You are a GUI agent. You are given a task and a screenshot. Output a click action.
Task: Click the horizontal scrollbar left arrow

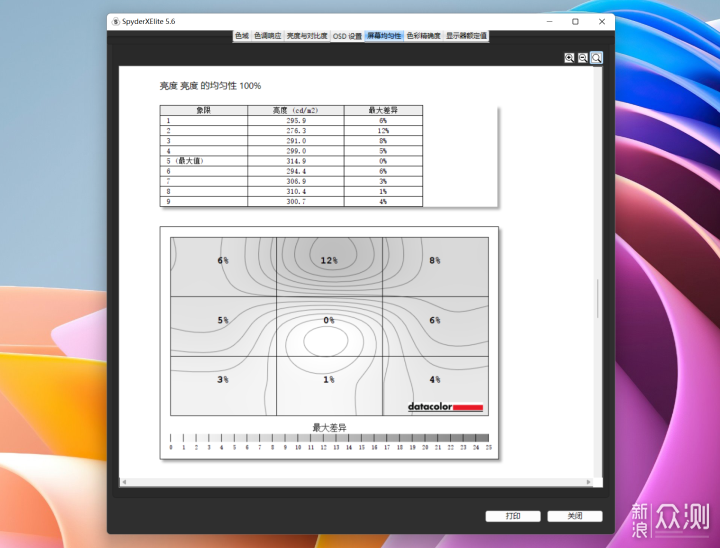[124, 482]
